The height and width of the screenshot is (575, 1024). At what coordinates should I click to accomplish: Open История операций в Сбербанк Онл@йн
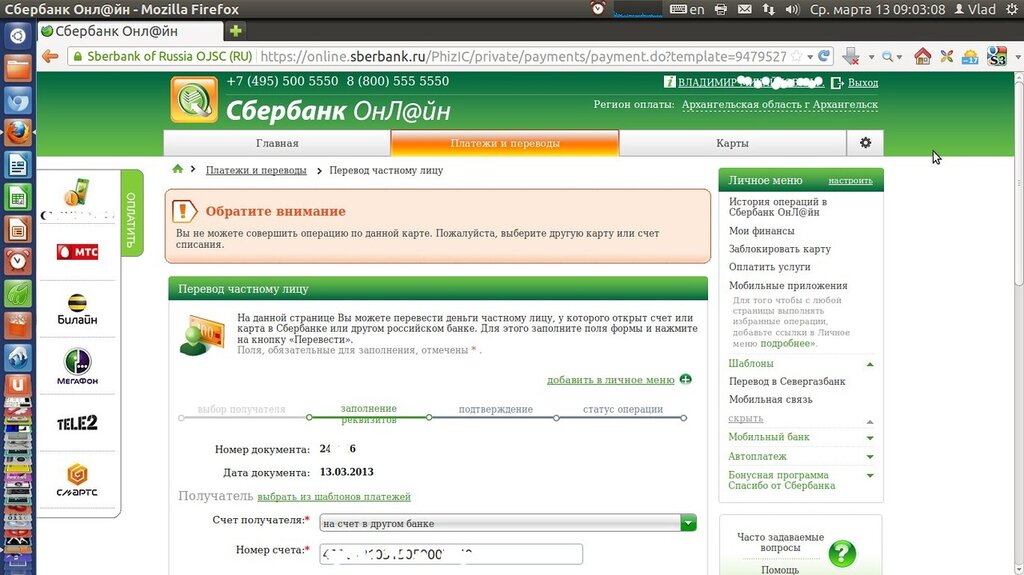click(x=778, y=206)
